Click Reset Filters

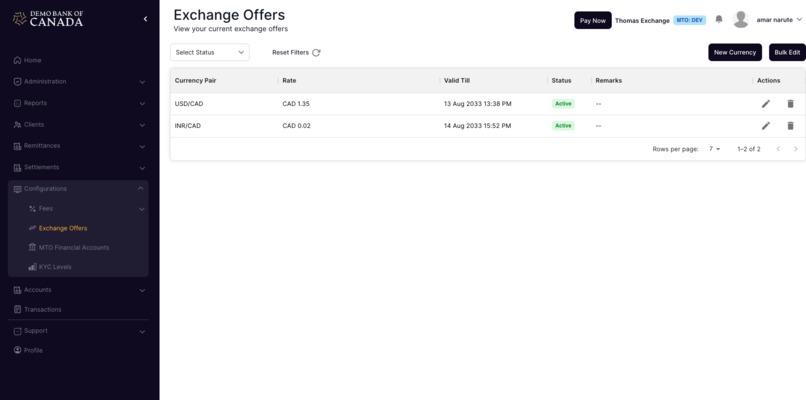click(290, 52)
